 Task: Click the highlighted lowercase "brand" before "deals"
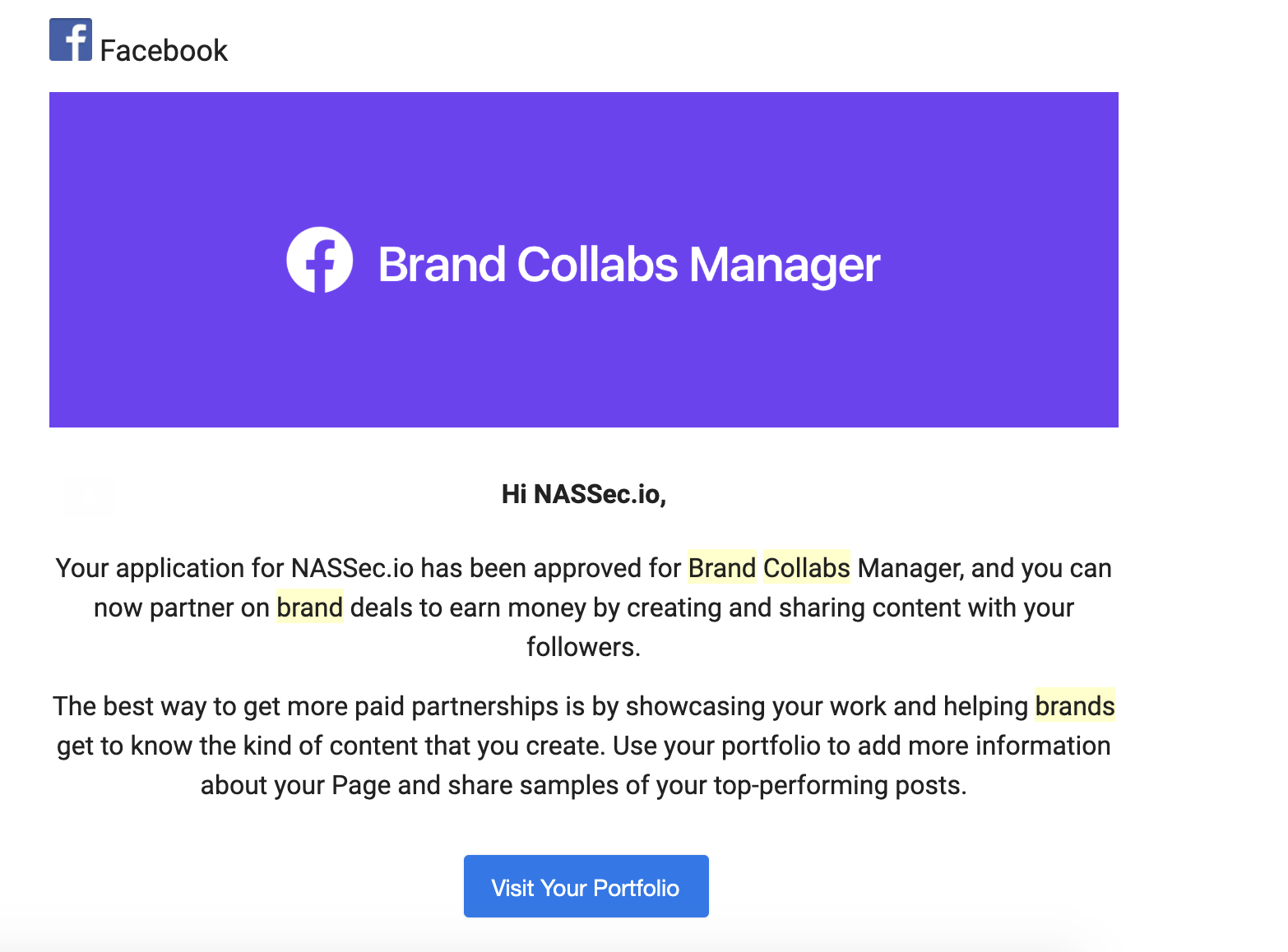309,608
